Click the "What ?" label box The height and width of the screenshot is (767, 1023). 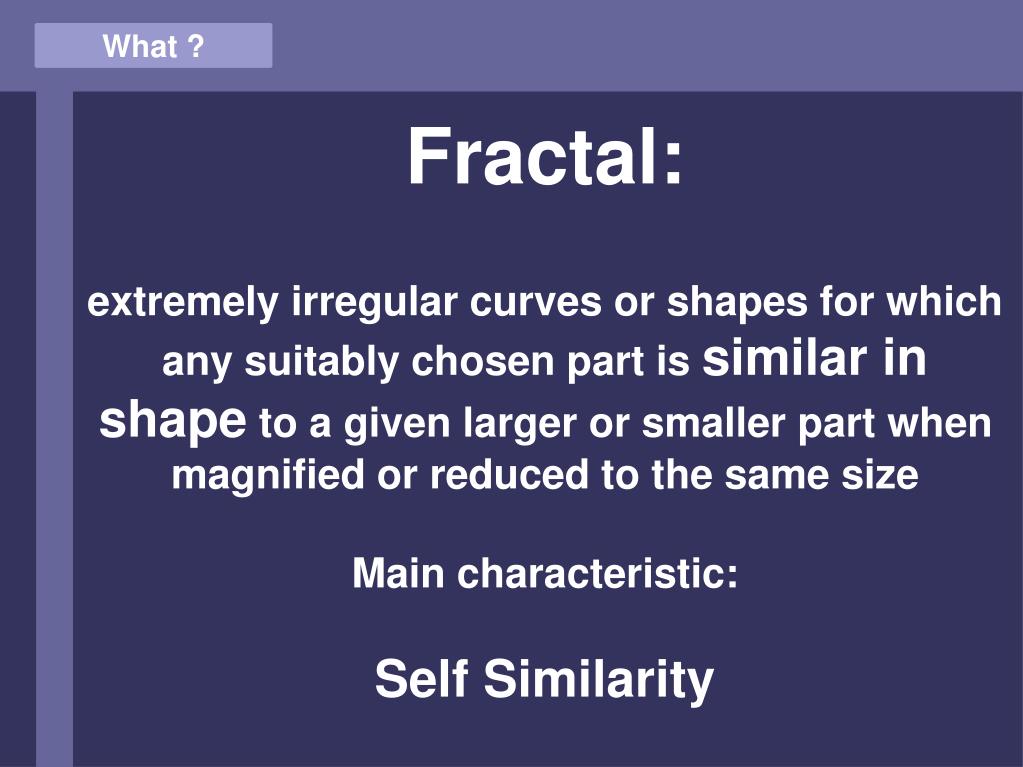coord(153,46)
